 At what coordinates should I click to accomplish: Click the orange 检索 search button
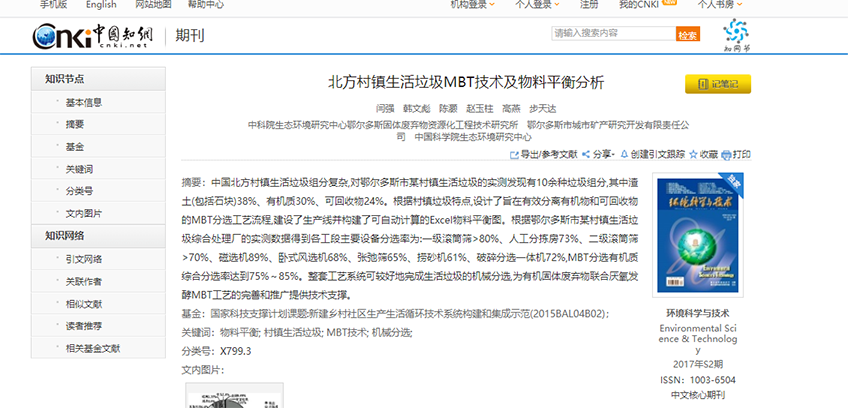coord(688,34)
